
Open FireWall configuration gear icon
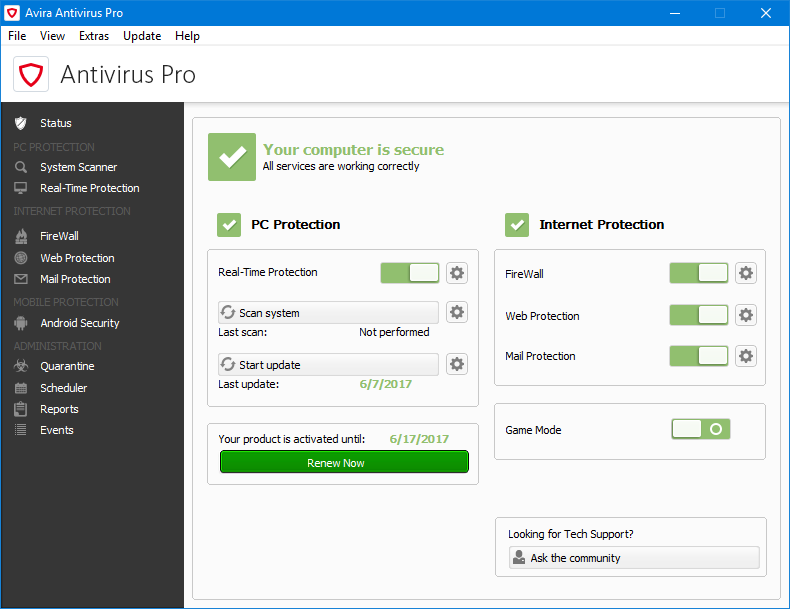(x=746, y=273)
